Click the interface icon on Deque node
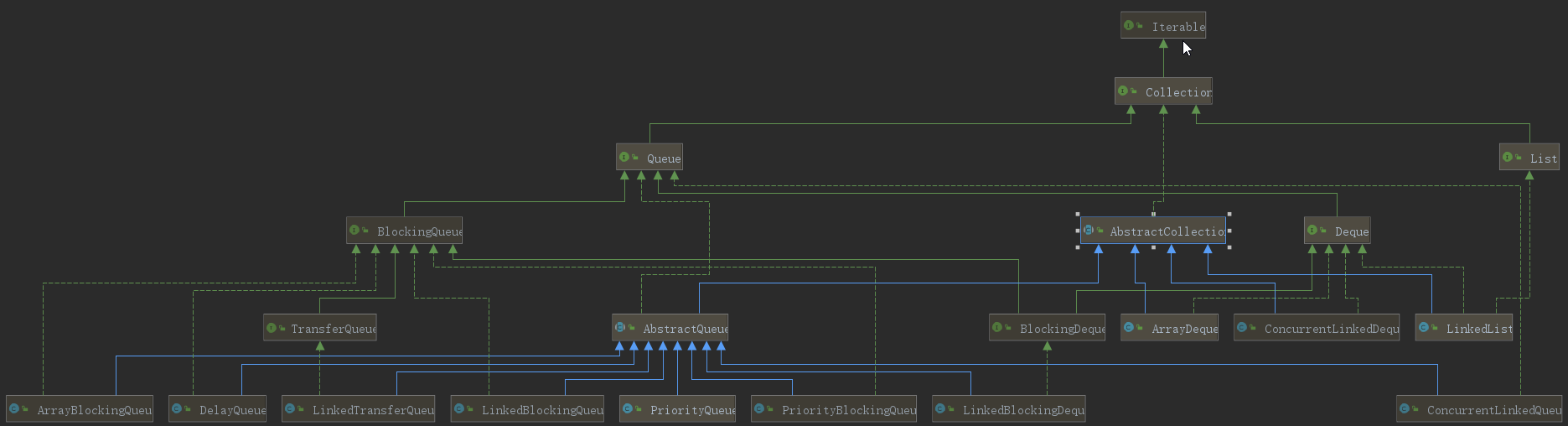 (1312, 230)
